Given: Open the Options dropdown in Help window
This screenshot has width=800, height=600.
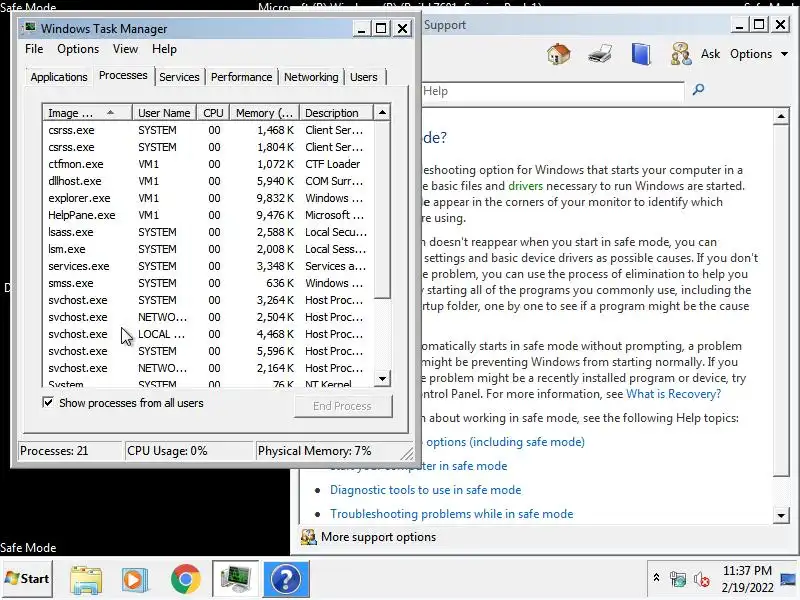Looking at the screenshot, I should [759, 54].
